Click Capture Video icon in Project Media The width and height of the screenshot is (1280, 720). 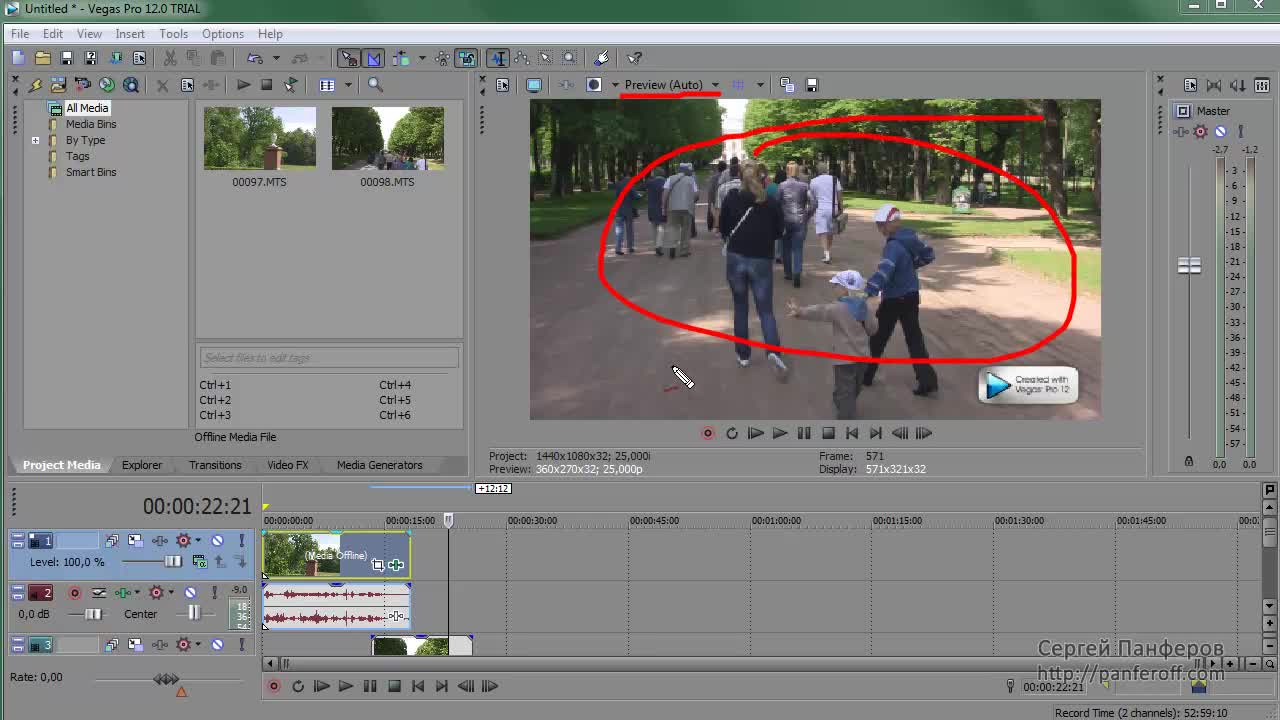click(82, 85)
